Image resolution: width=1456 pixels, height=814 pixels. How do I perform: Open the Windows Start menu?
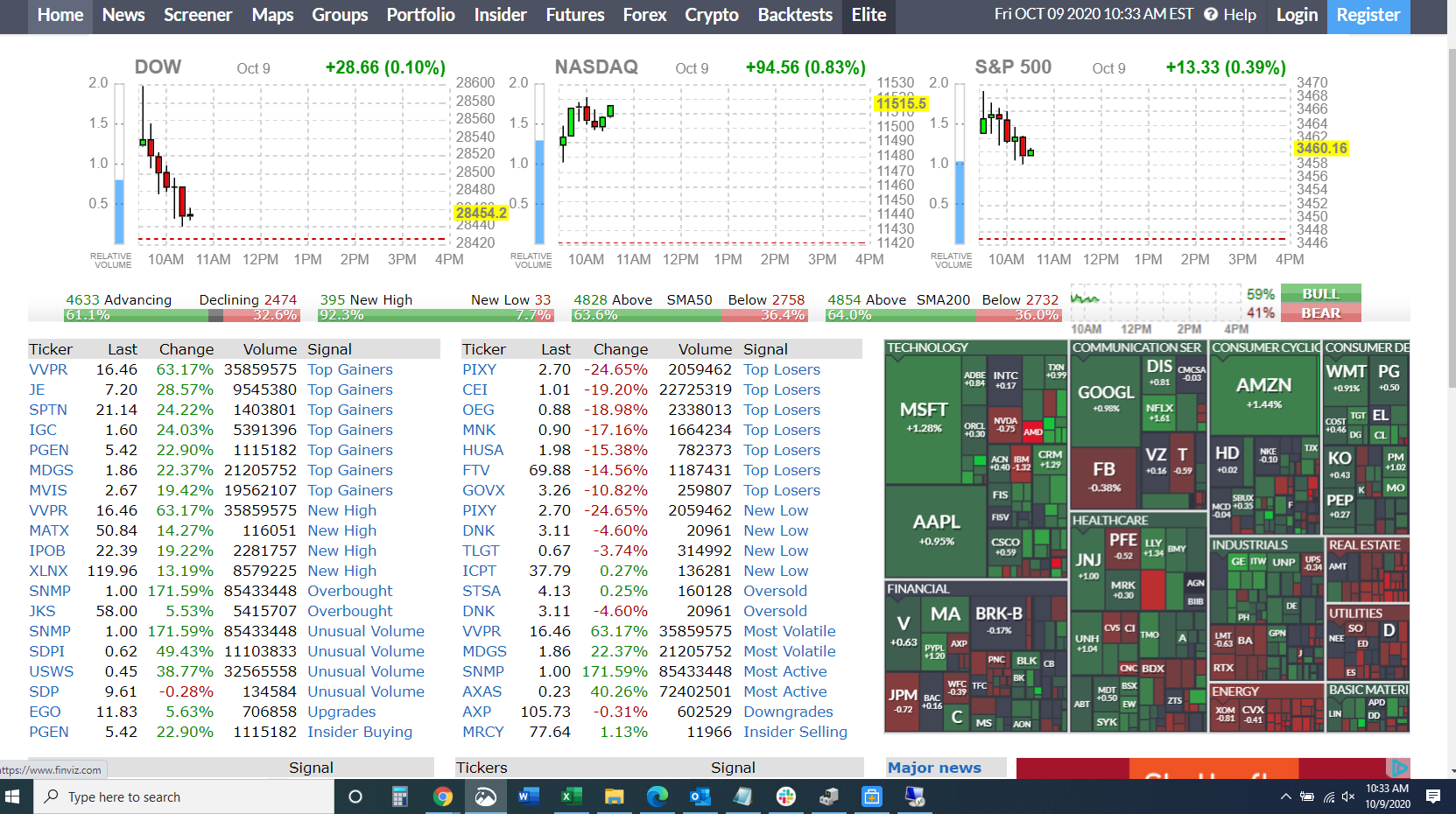pyautogui.click(x=12, y=796)
